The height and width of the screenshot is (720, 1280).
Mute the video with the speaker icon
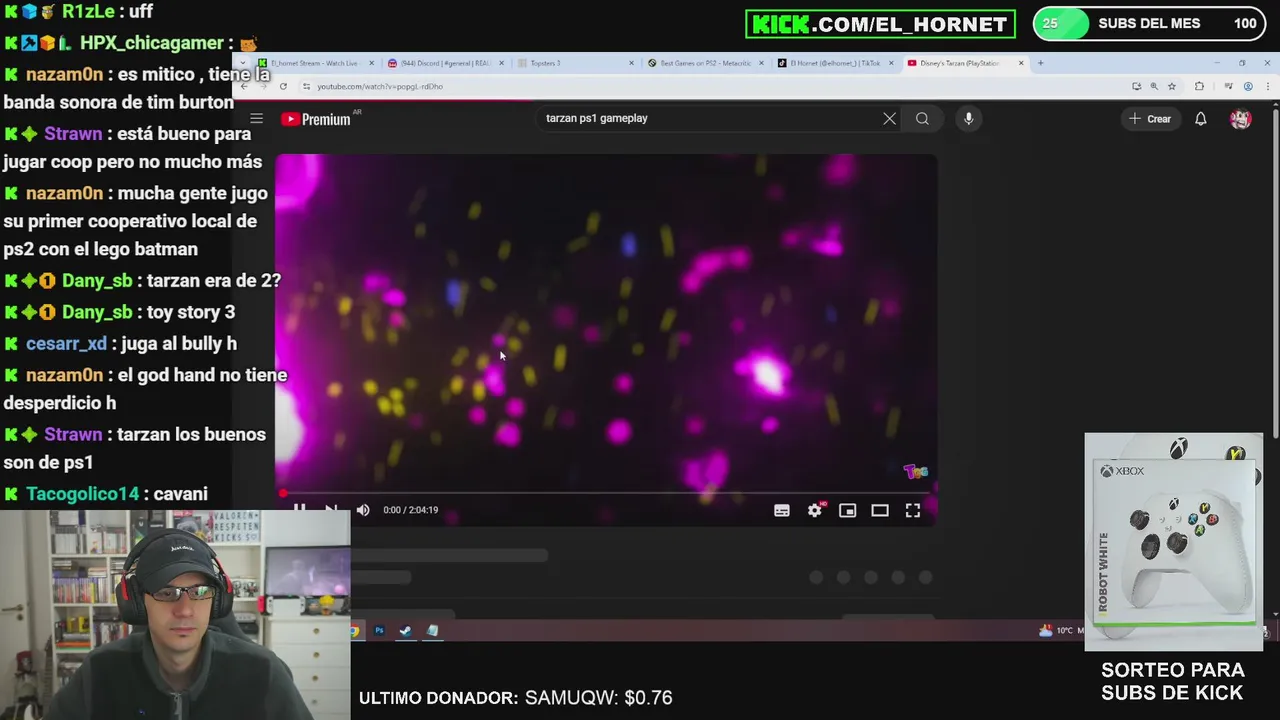tap(363, 510)
